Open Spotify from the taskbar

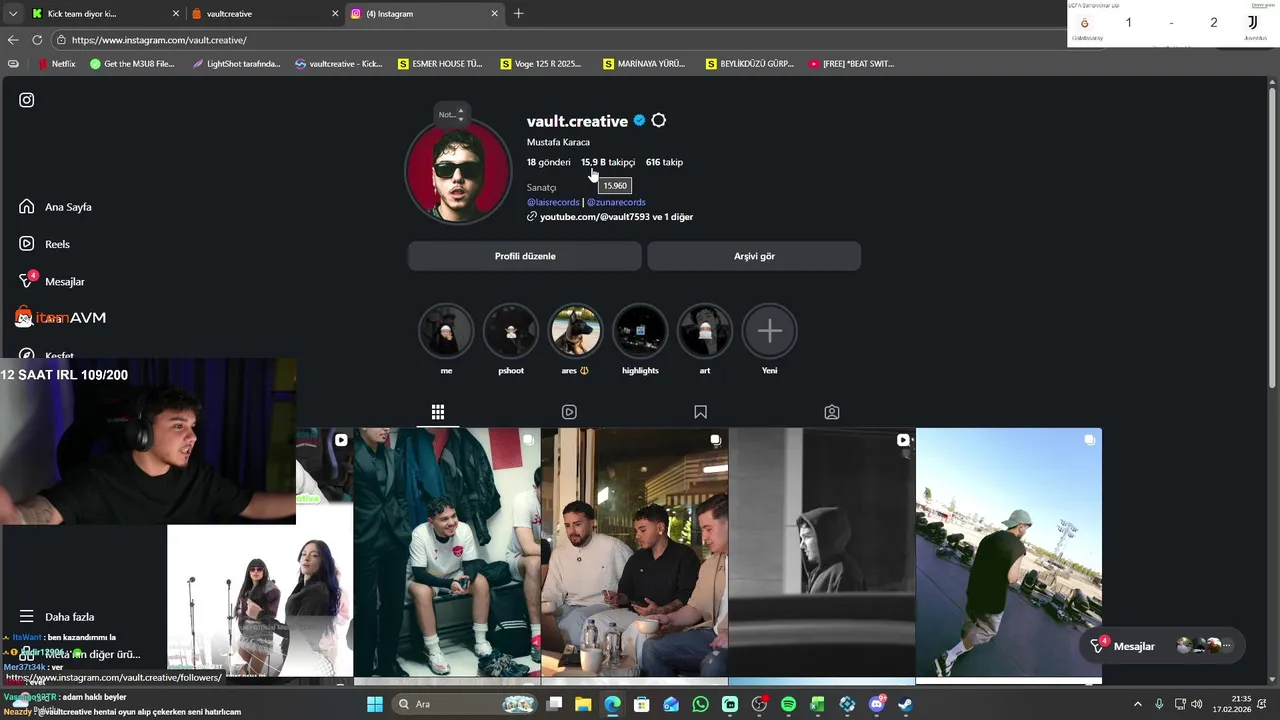[788, 704]
